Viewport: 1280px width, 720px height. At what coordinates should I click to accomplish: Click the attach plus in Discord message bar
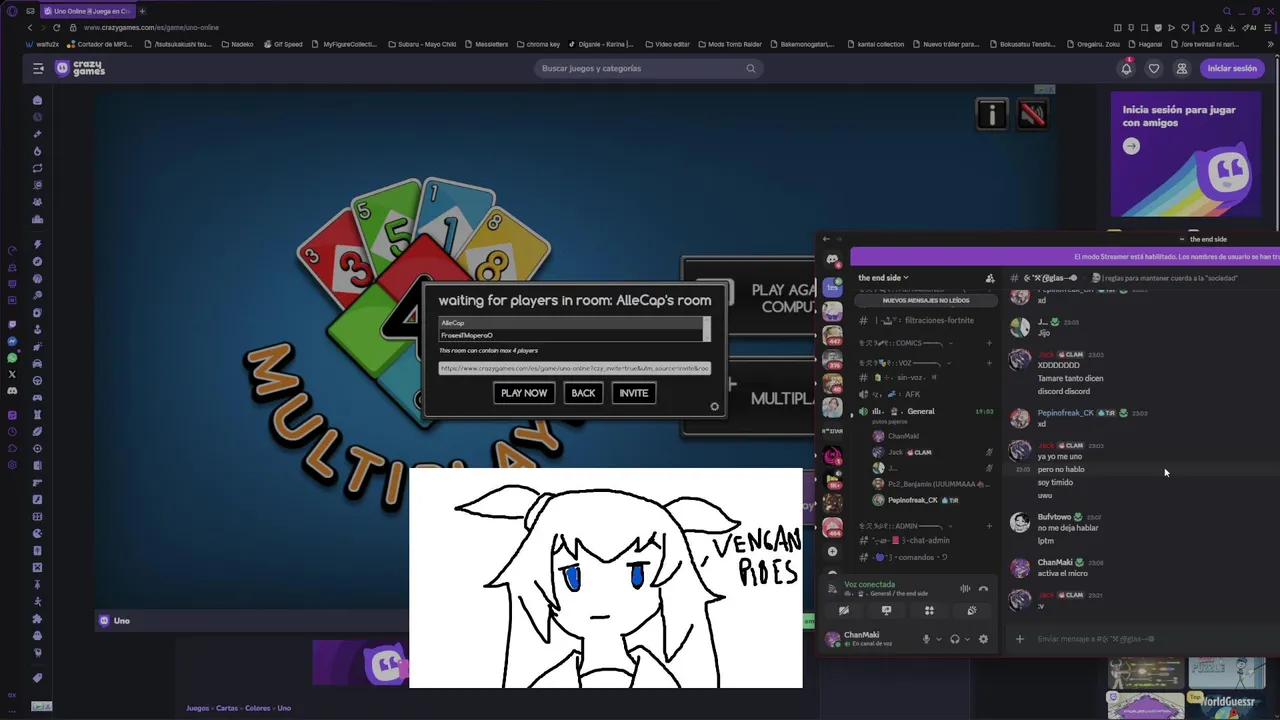[x=1019, y=639]
